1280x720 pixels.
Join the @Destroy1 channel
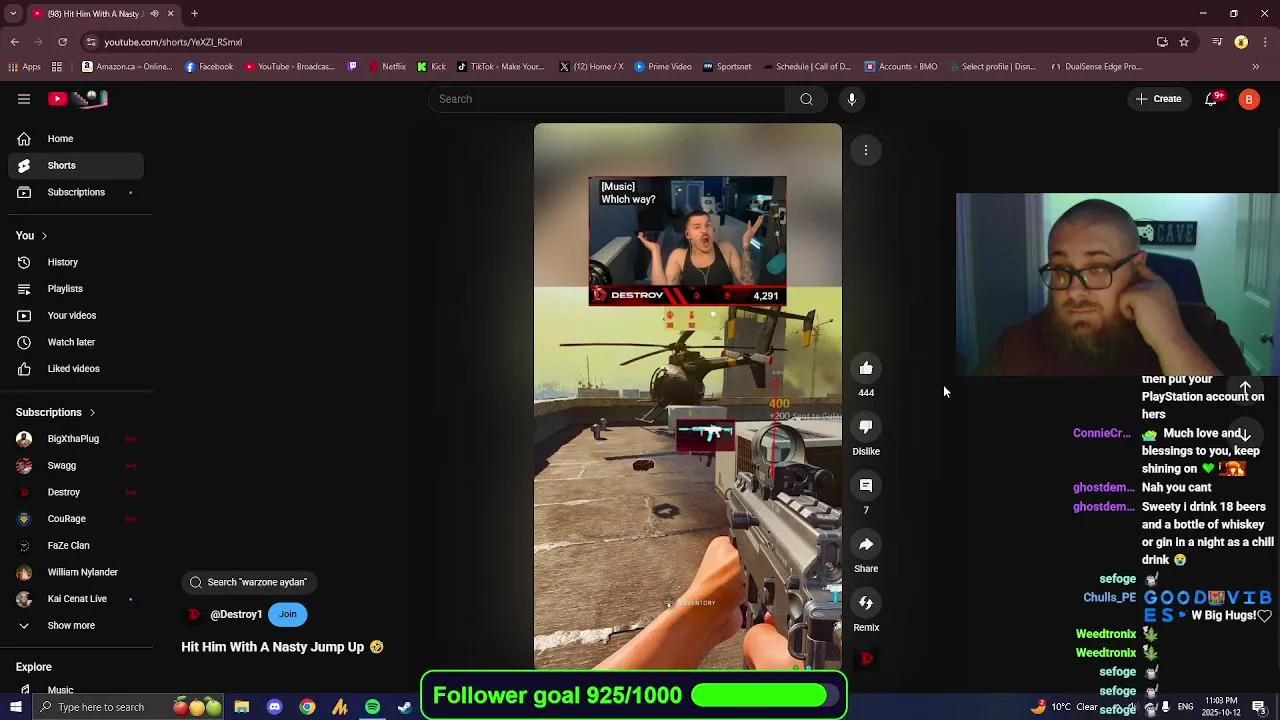(288, 614)
